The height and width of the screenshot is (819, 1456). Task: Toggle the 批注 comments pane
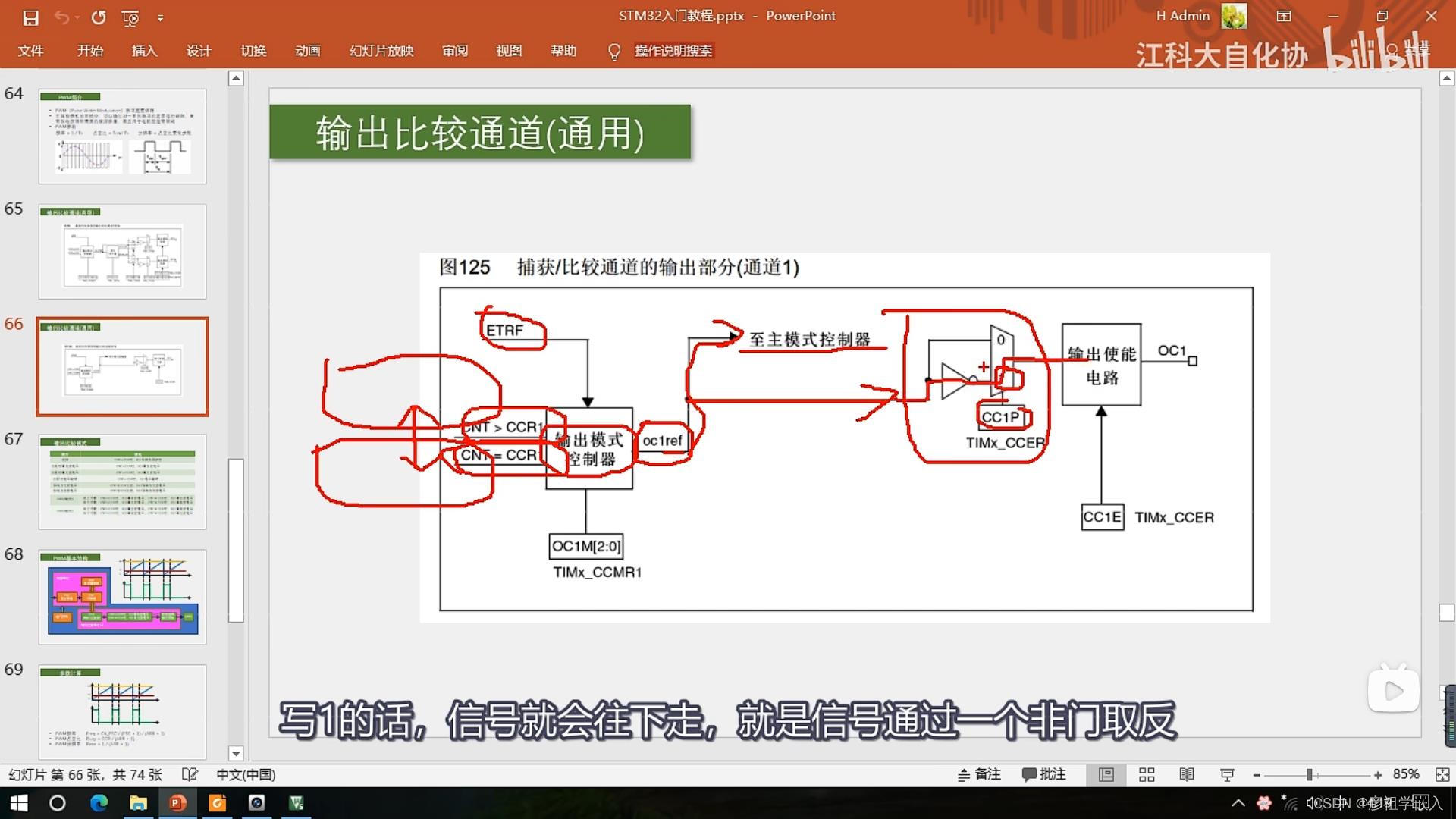pyautogui.click(x=1044, y=774)
